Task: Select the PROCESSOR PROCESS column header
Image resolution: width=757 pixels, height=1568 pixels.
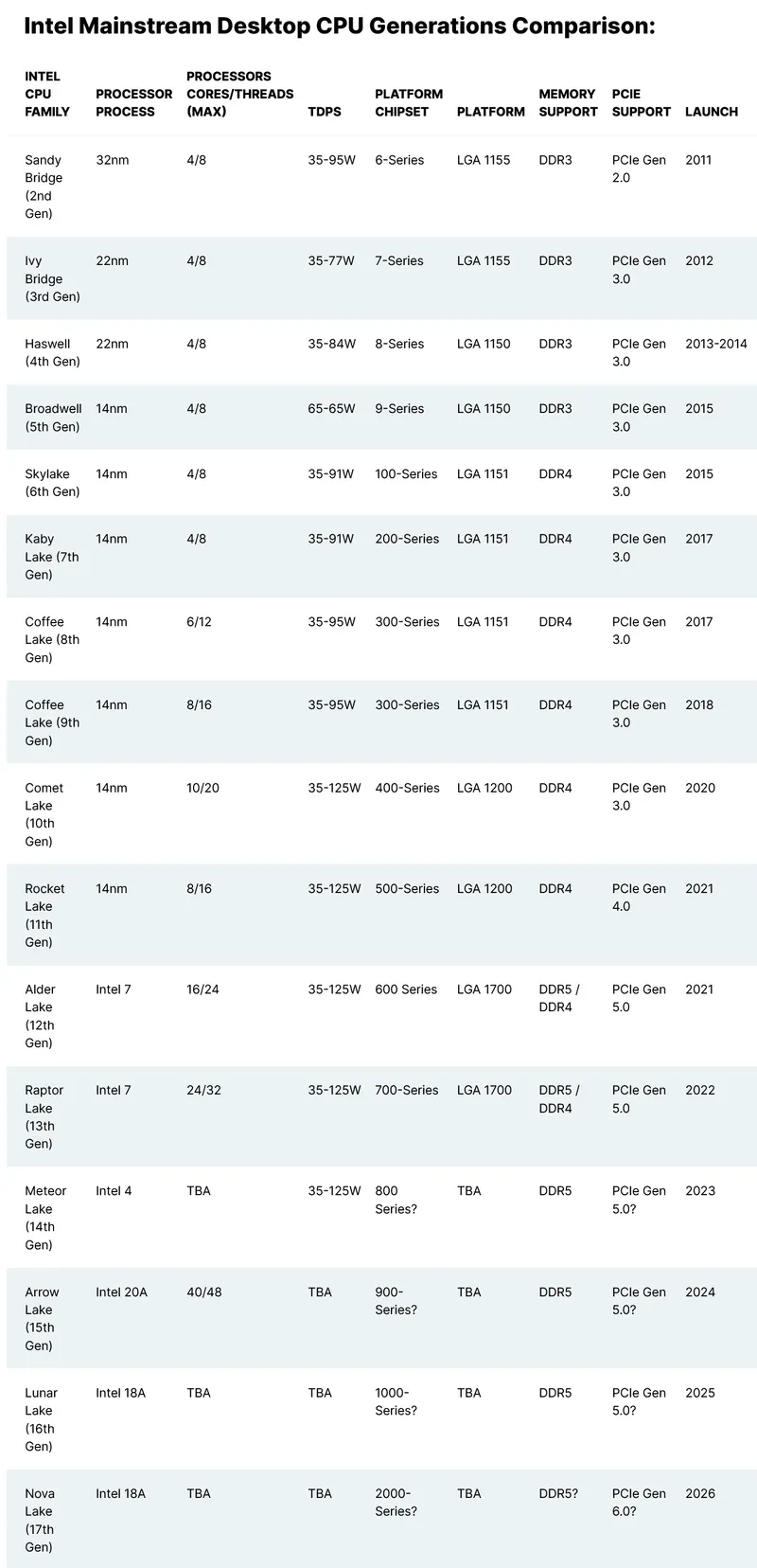Action: pyautogui.click(x=133, y=102)
